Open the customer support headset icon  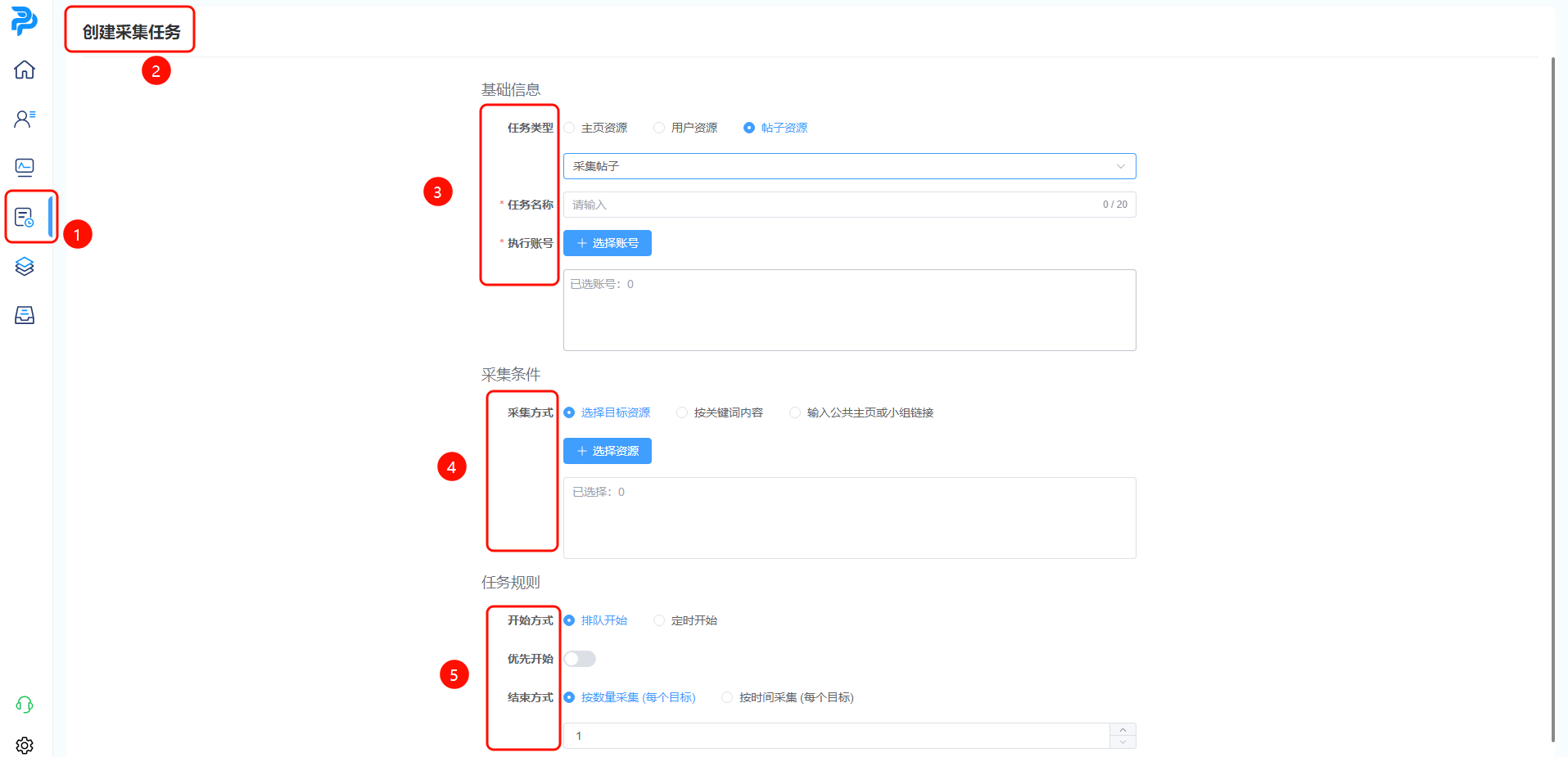pos(25,705)
